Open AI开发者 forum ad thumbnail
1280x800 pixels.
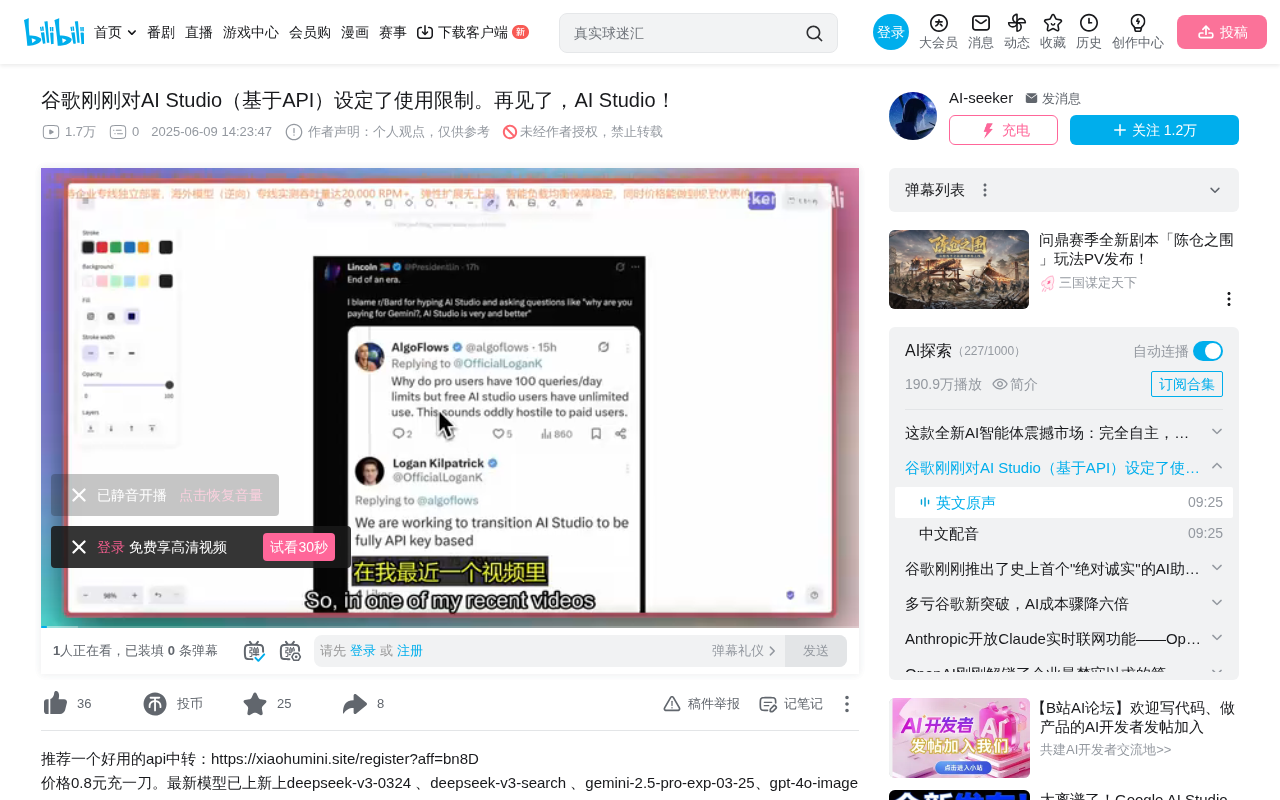960,738
